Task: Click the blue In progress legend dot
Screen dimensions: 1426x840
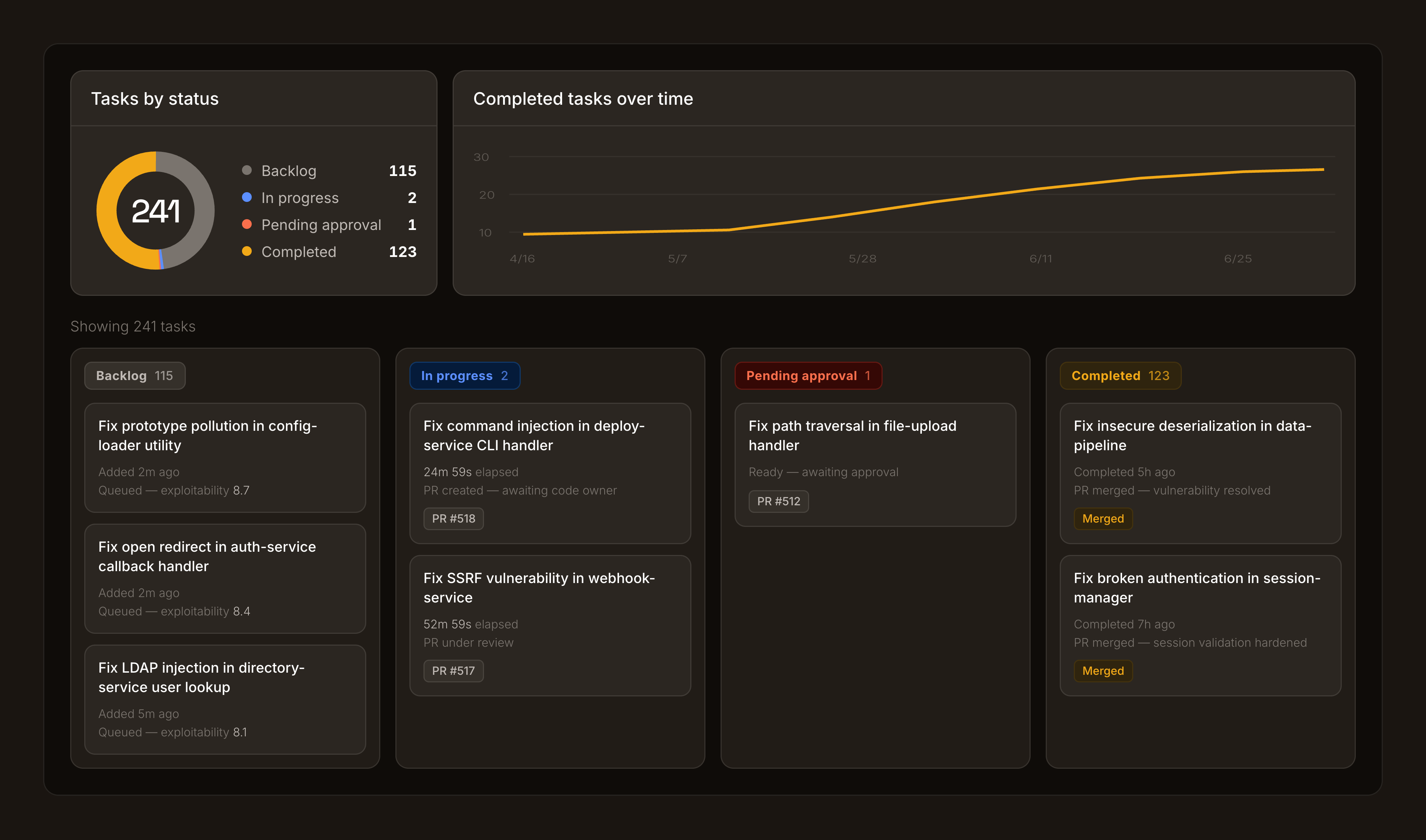Action: 246,198
